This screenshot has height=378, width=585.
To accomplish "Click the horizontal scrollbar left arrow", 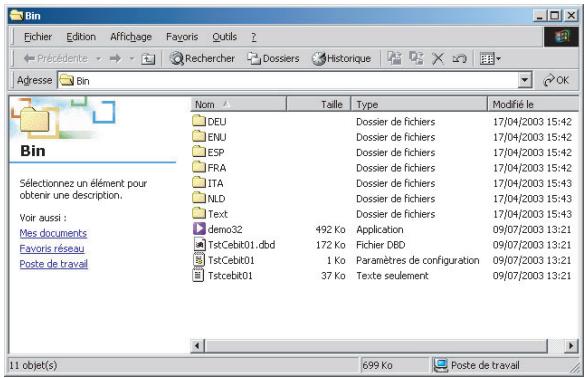I will point(197,346).
